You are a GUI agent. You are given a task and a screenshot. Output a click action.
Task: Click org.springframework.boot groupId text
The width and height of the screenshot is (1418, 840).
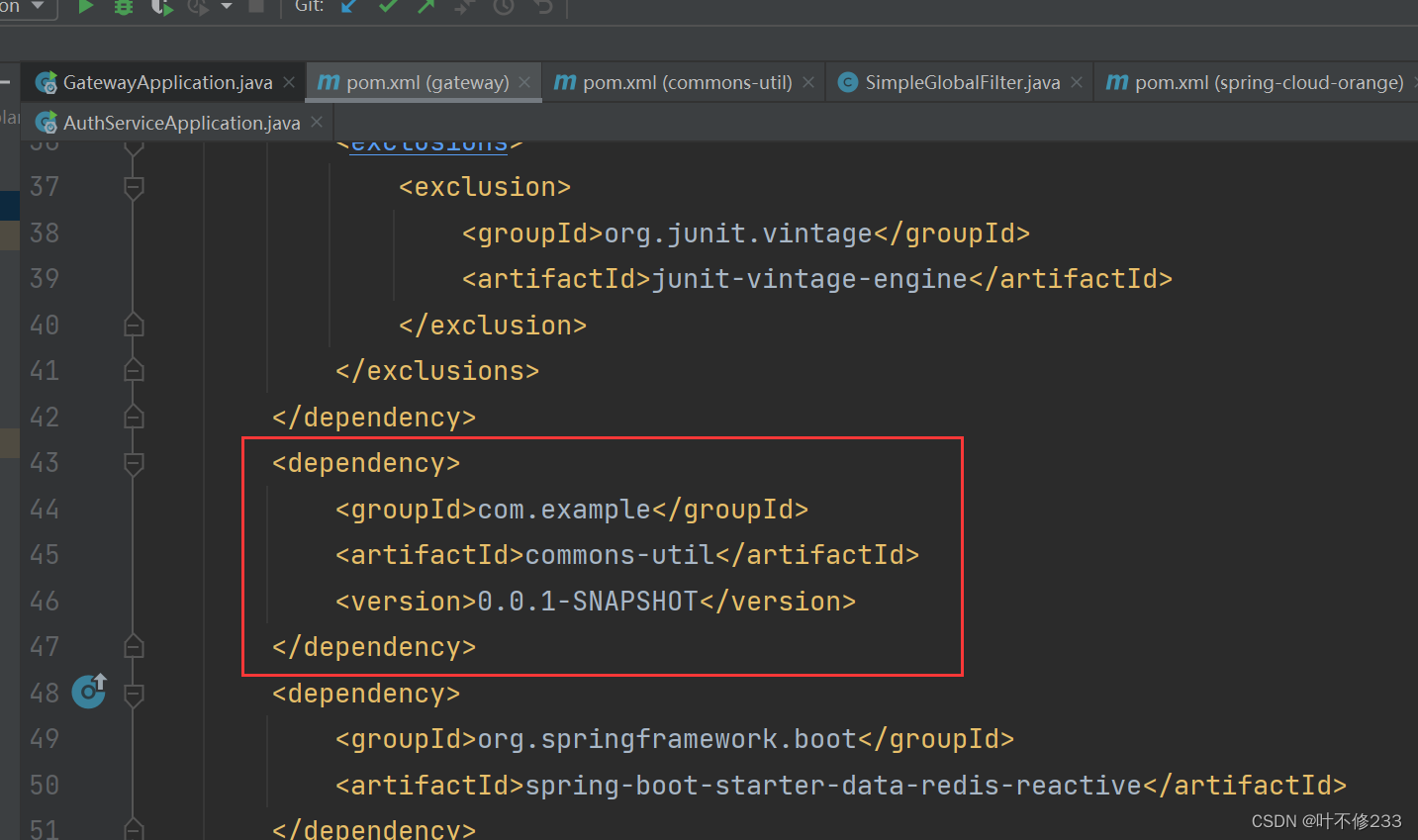point(667,739)
